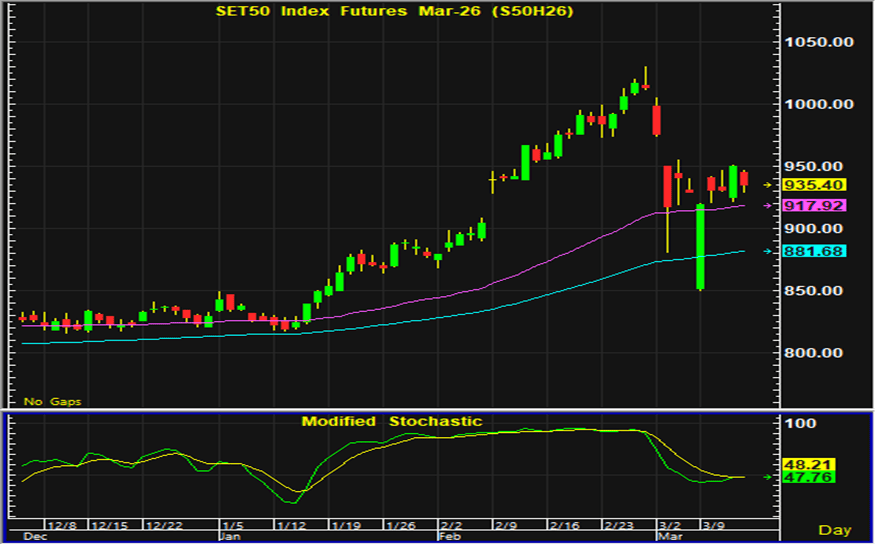Viewport: 876px width, 545px height.
Task: Click the green arrow beside stochastic 47.76
Action: point(768,477)
